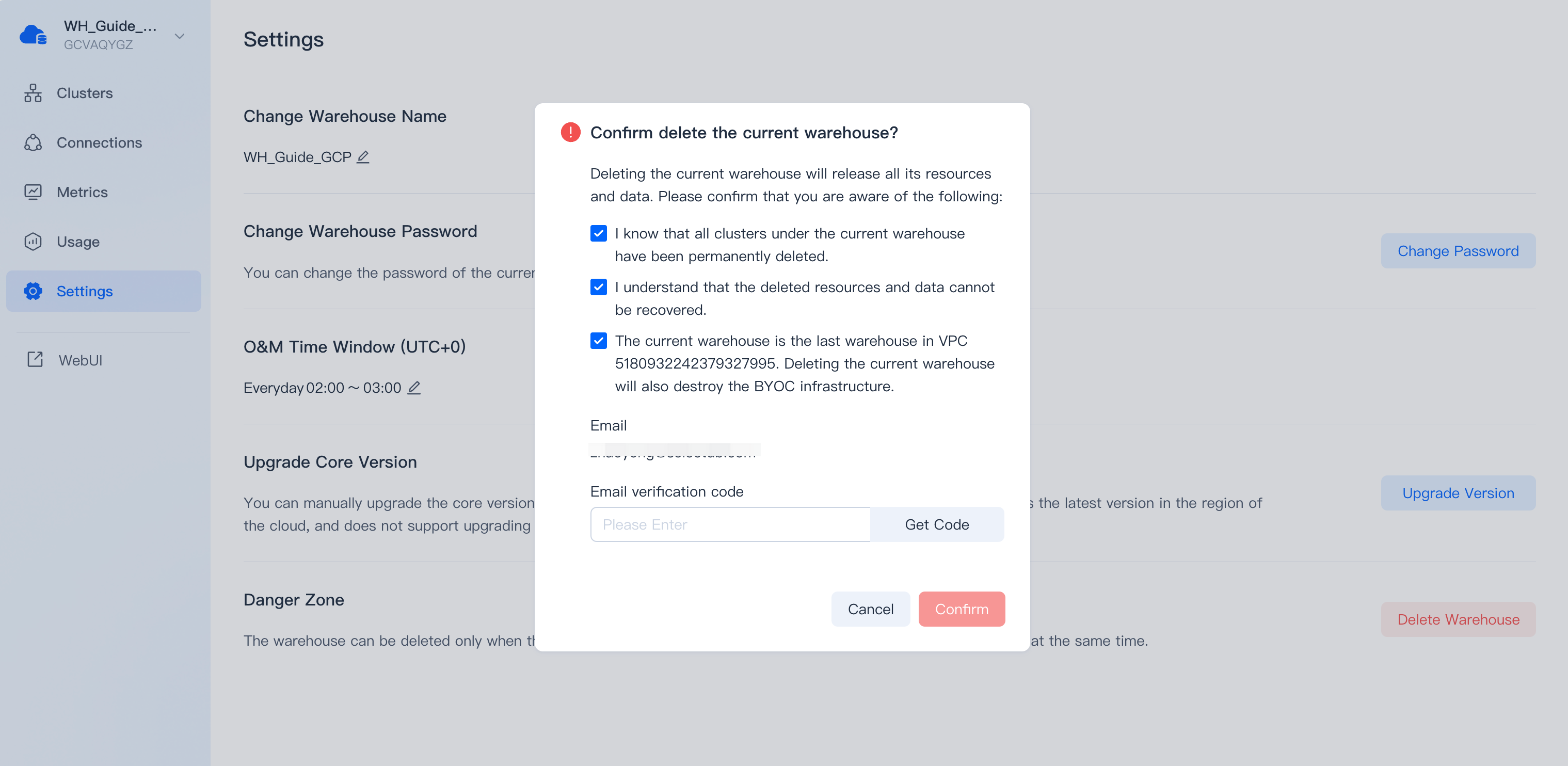Click the Metrics chart icon
This screenshot has height=766, width=1568.
33,192
